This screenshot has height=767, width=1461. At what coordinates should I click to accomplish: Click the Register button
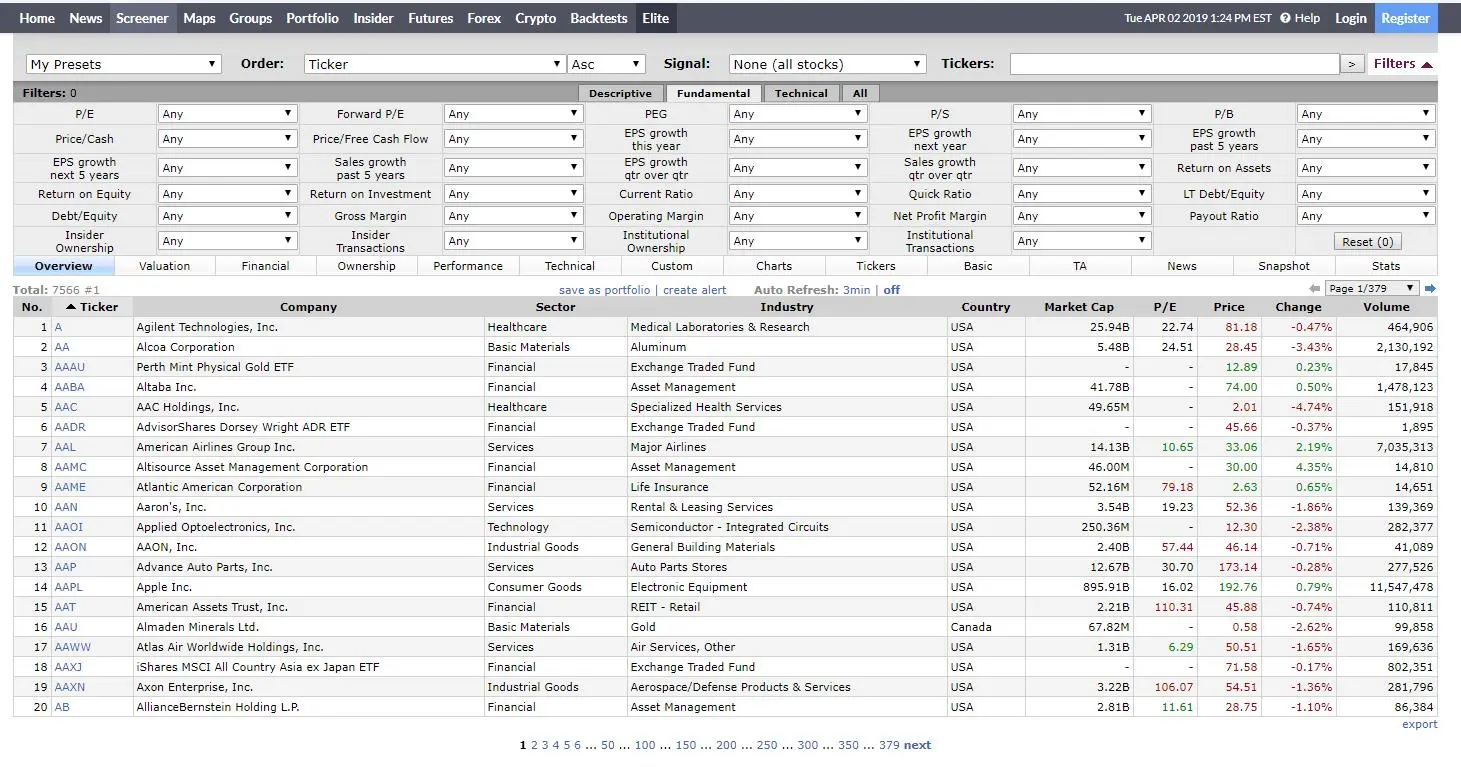click(x=1405, y=18)
